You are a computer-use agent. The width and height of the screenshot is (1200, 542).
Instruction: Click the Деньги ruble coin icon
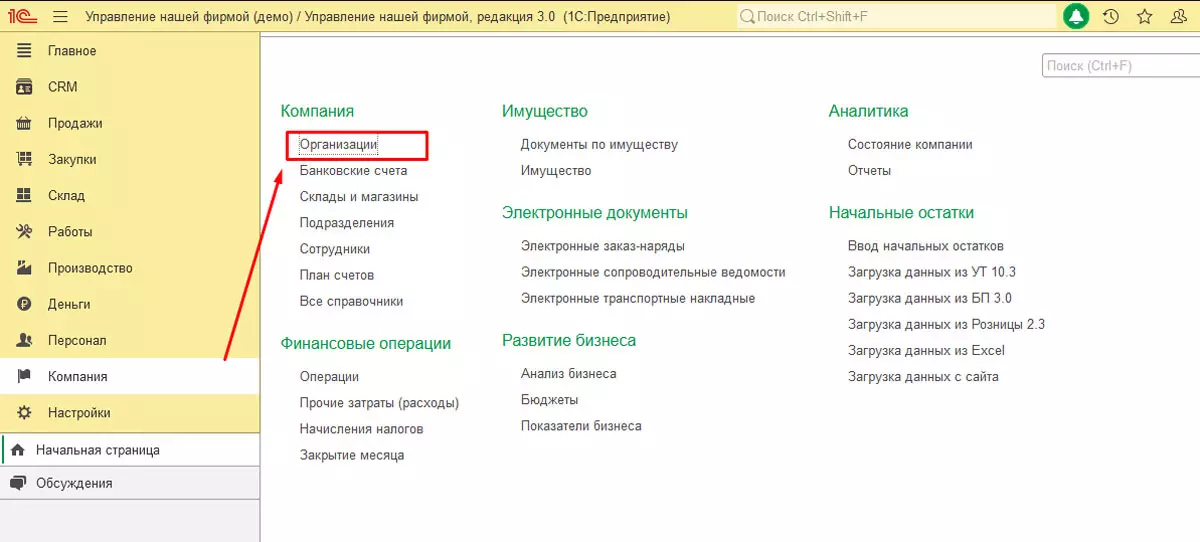(x=25, y=304)
